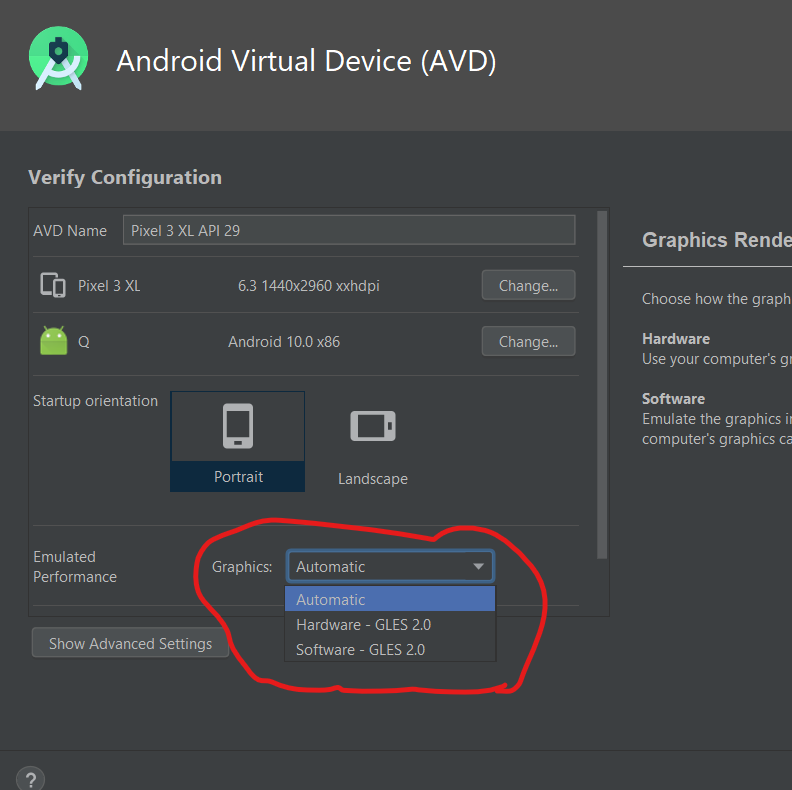Click the configuration panel vertical scrollbar
The height and width of the screenshot is (790, 792).
coord(602,385)
